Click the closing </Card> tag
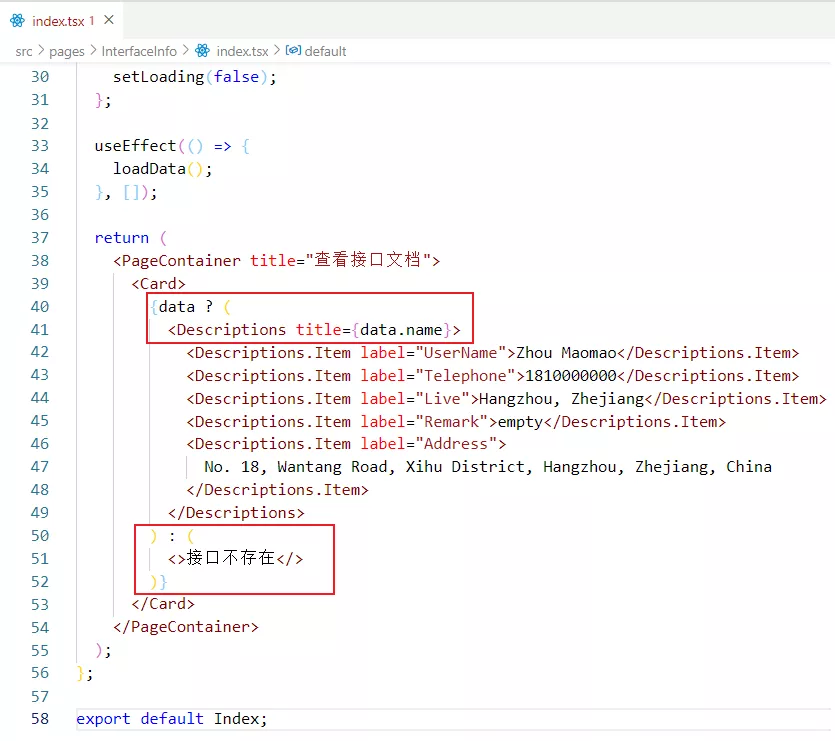 (163, 604)
